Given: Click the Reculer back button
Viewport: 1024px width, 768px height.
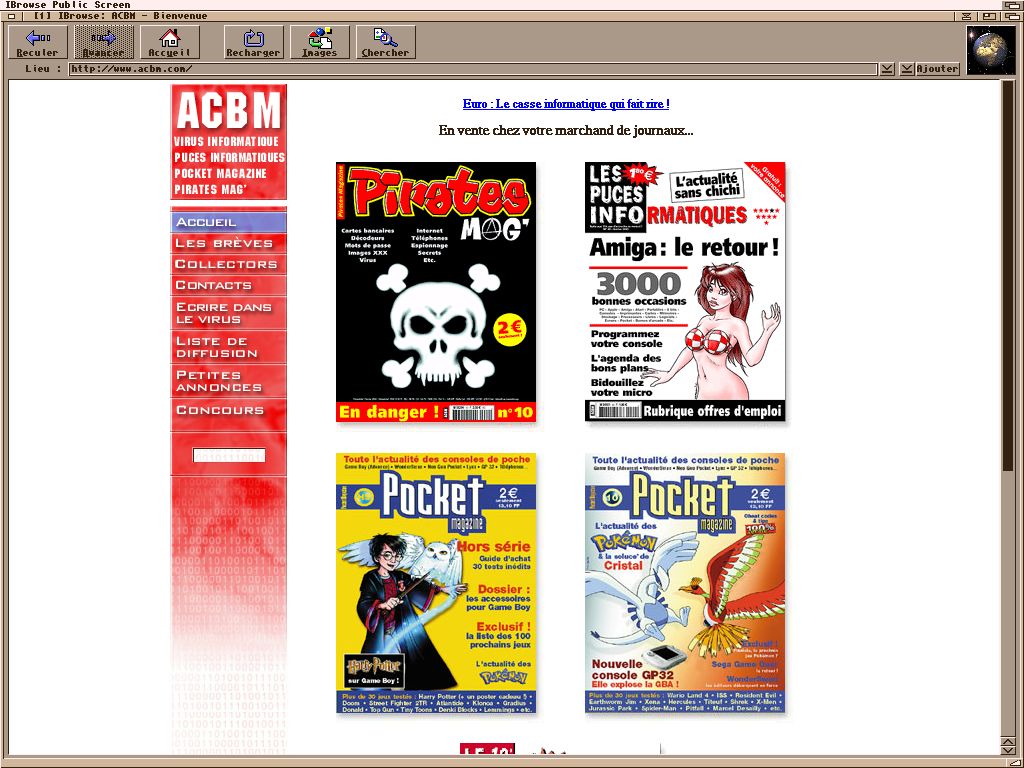Looking at the screenshot, I should pos(37,42).
